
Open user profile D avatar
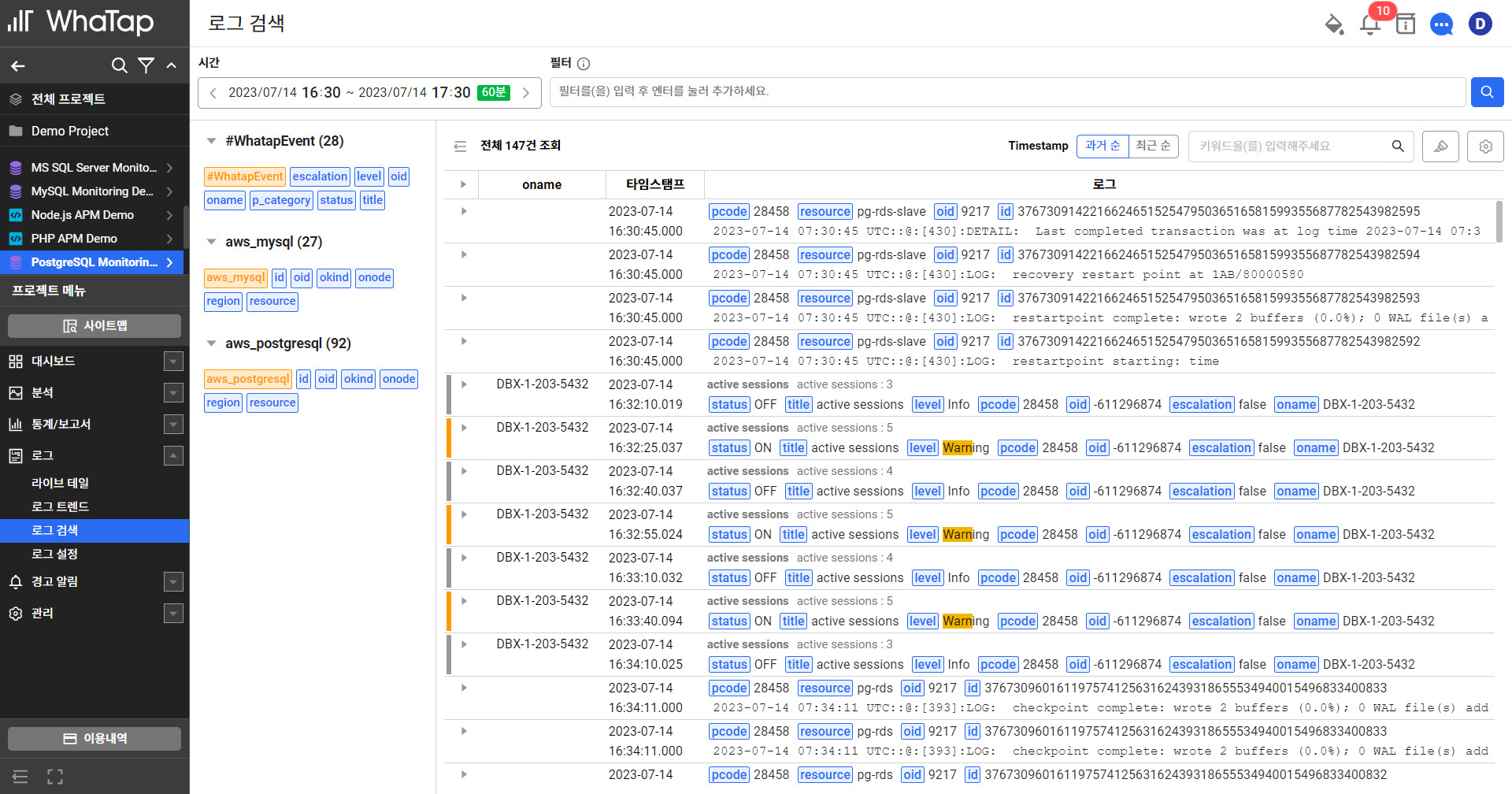pyautogui.click(x=1480, y=24)
